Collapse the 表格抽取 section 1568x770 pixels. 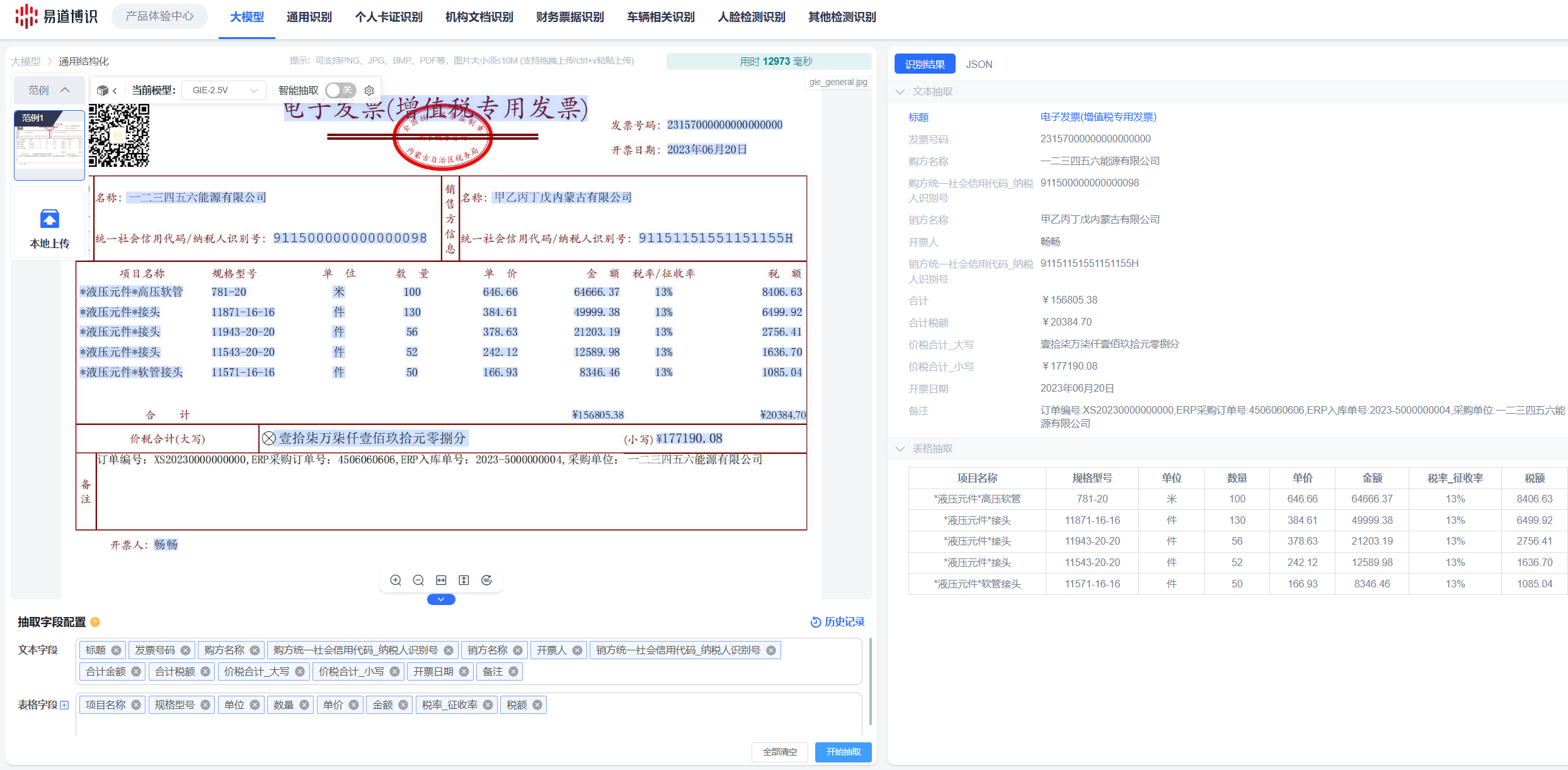point(900,449)
